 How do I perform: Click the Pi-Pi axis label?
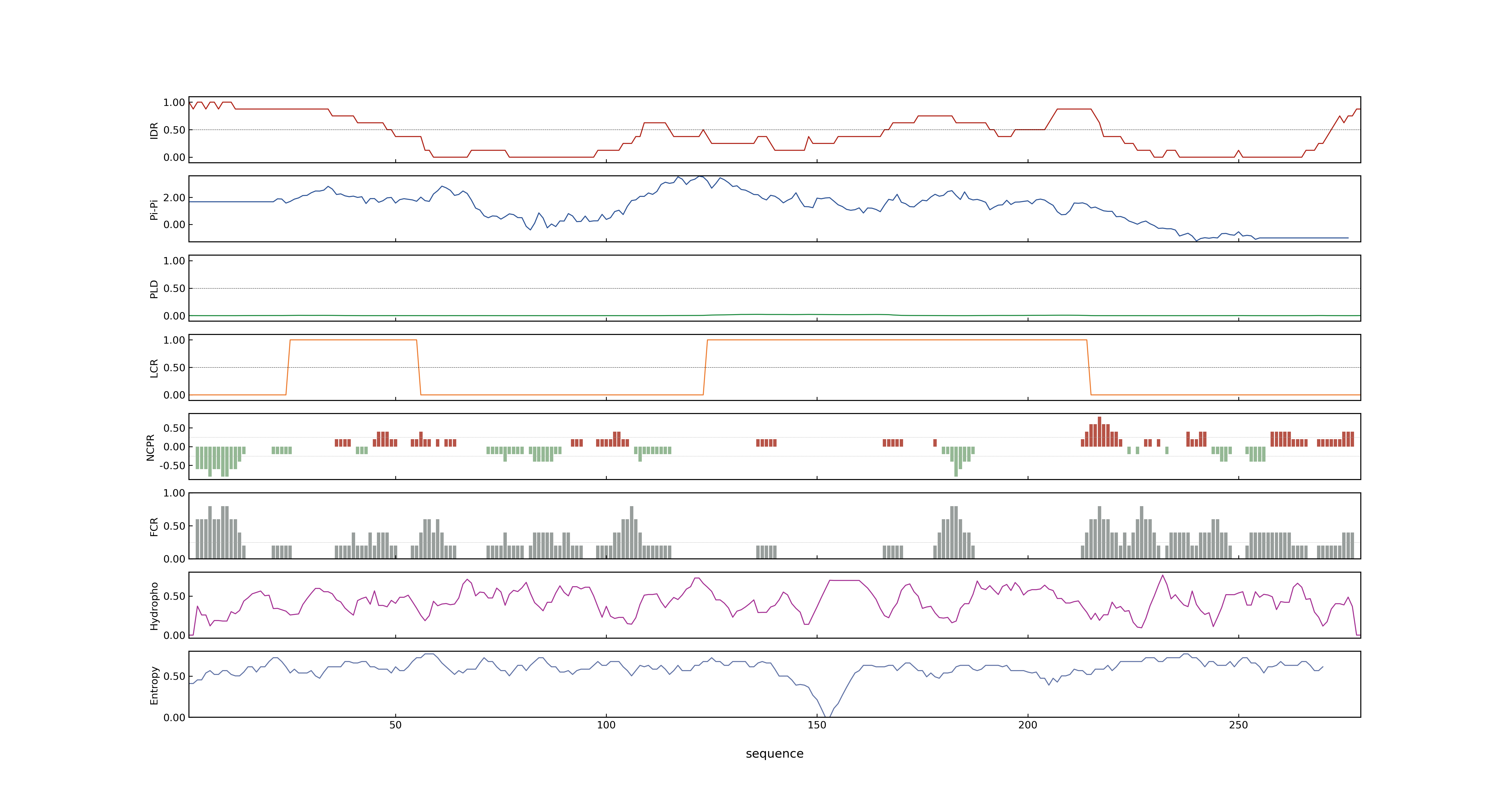[x=154, y=209]
